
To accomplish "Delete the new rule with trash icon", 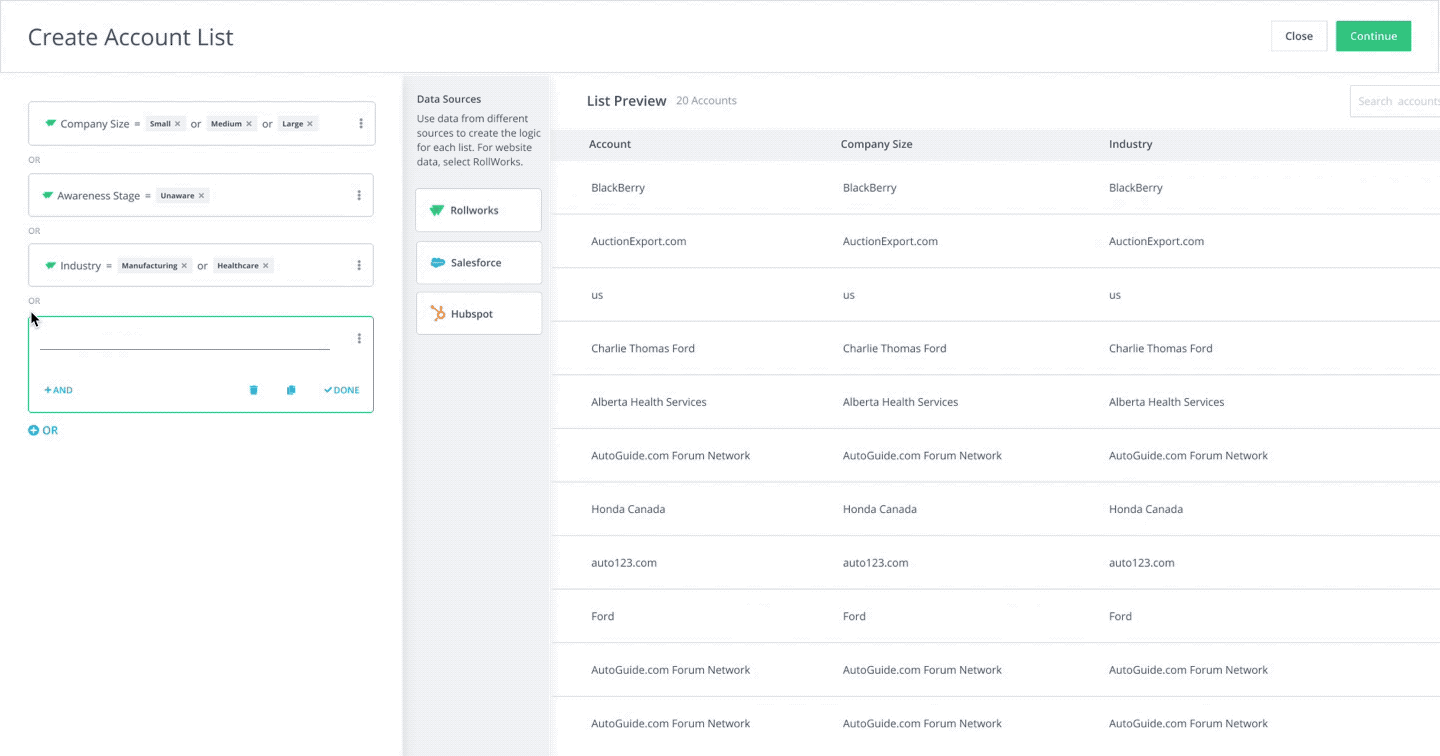I will pos(253,390).
